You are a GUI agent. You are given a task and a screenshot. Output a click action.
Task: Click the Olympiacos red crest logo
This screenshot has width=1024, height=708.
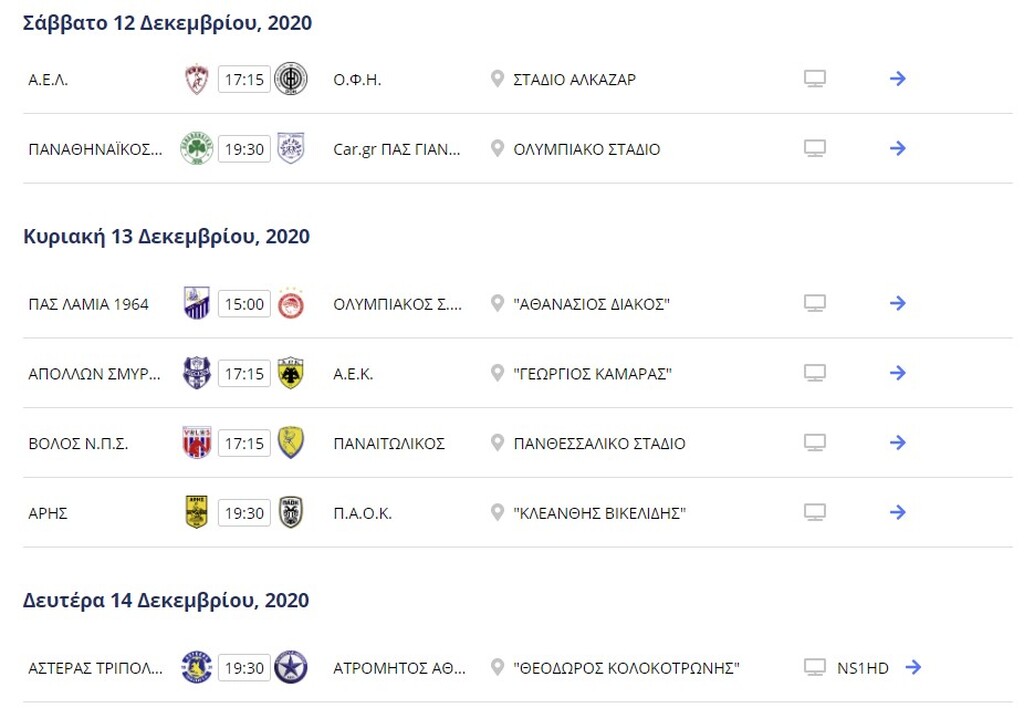pyautogui.click(x=291, y=304)
